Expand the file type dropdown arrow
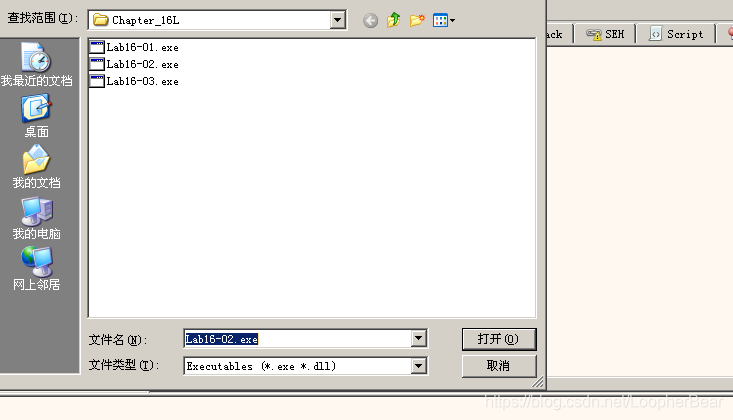This screenshot has height=420, width=733. 419,366
